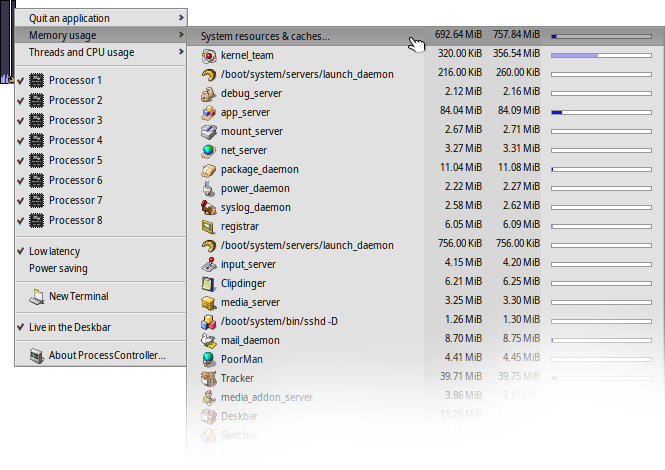Choose Power saving mode
Image resolution: width=665 pixels, height=470 pixels.
(101, 269)
